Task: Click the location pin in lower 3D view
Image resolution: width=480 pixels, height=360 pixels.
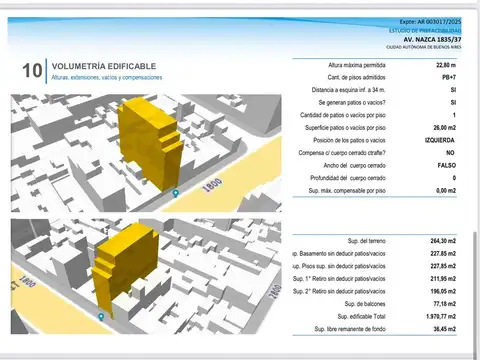Action: [101, 317]
